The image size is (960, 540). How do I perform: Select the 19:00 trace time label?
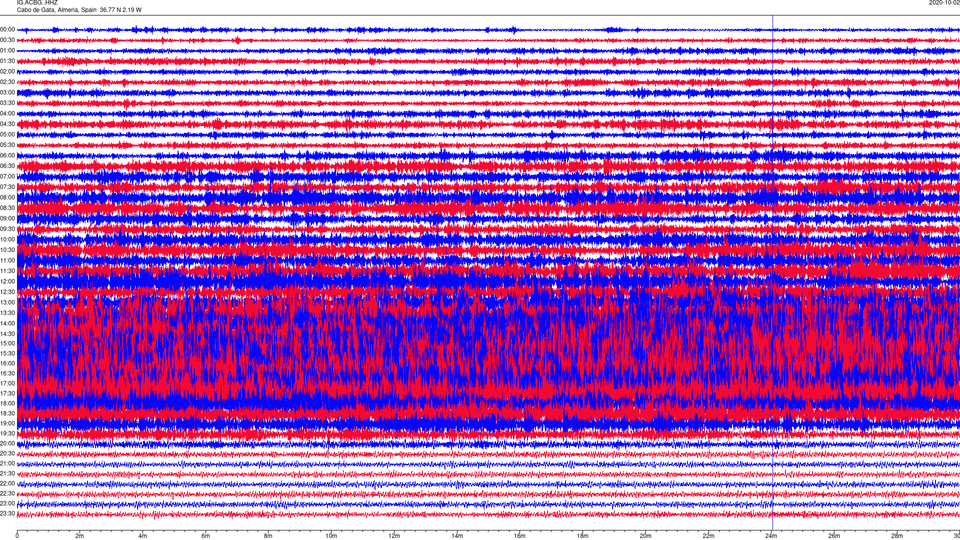coord(7,423)
